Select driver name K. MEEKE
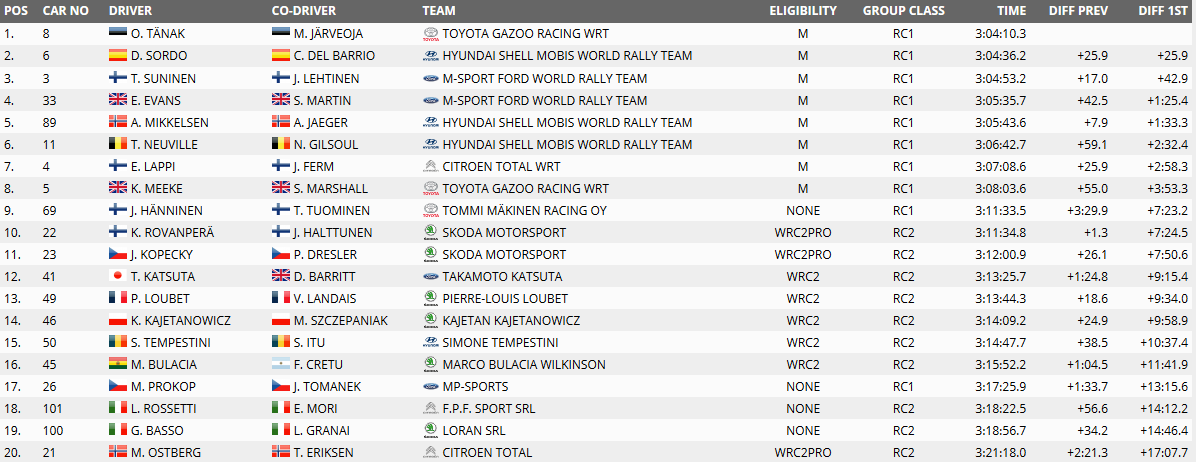 155,189
